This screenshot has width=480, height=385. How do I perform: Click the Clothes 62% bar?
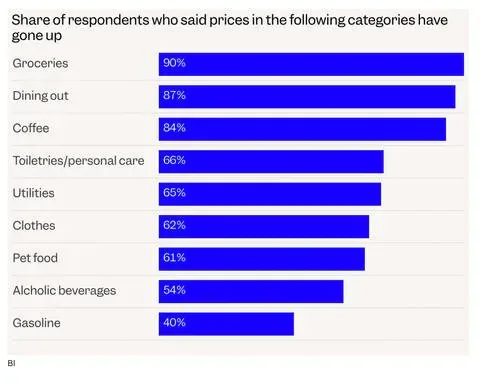(x=264, y=227)
